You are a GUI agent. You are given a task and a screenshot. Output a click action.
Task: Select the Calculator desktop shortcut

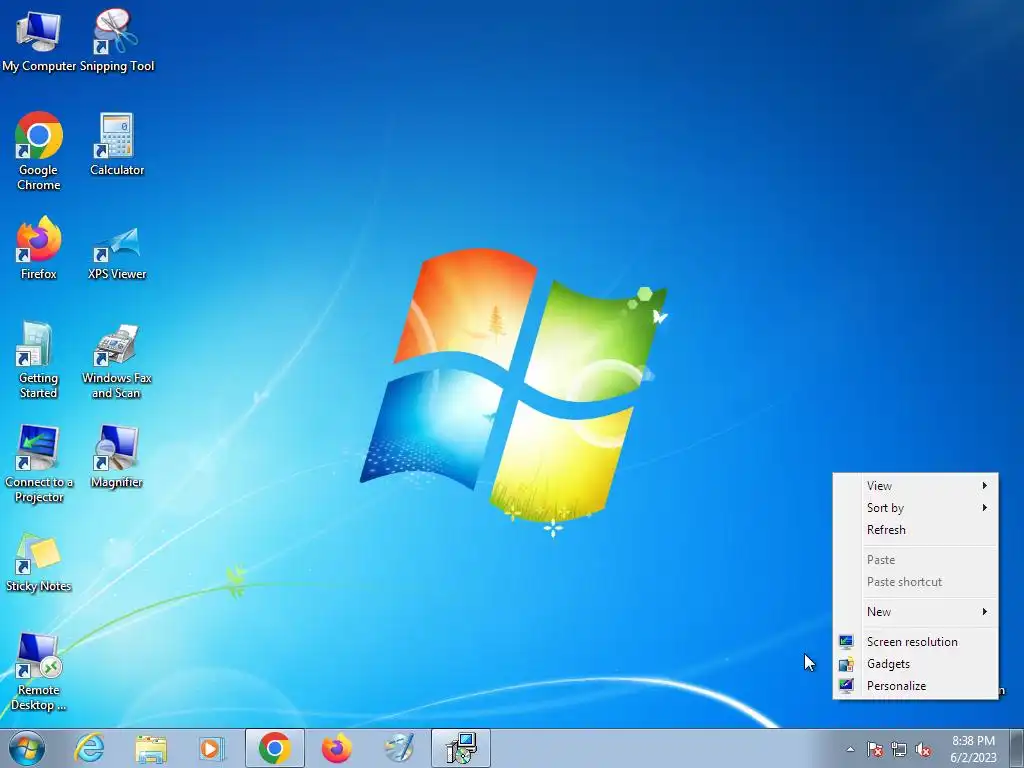[x=117, y=144]
